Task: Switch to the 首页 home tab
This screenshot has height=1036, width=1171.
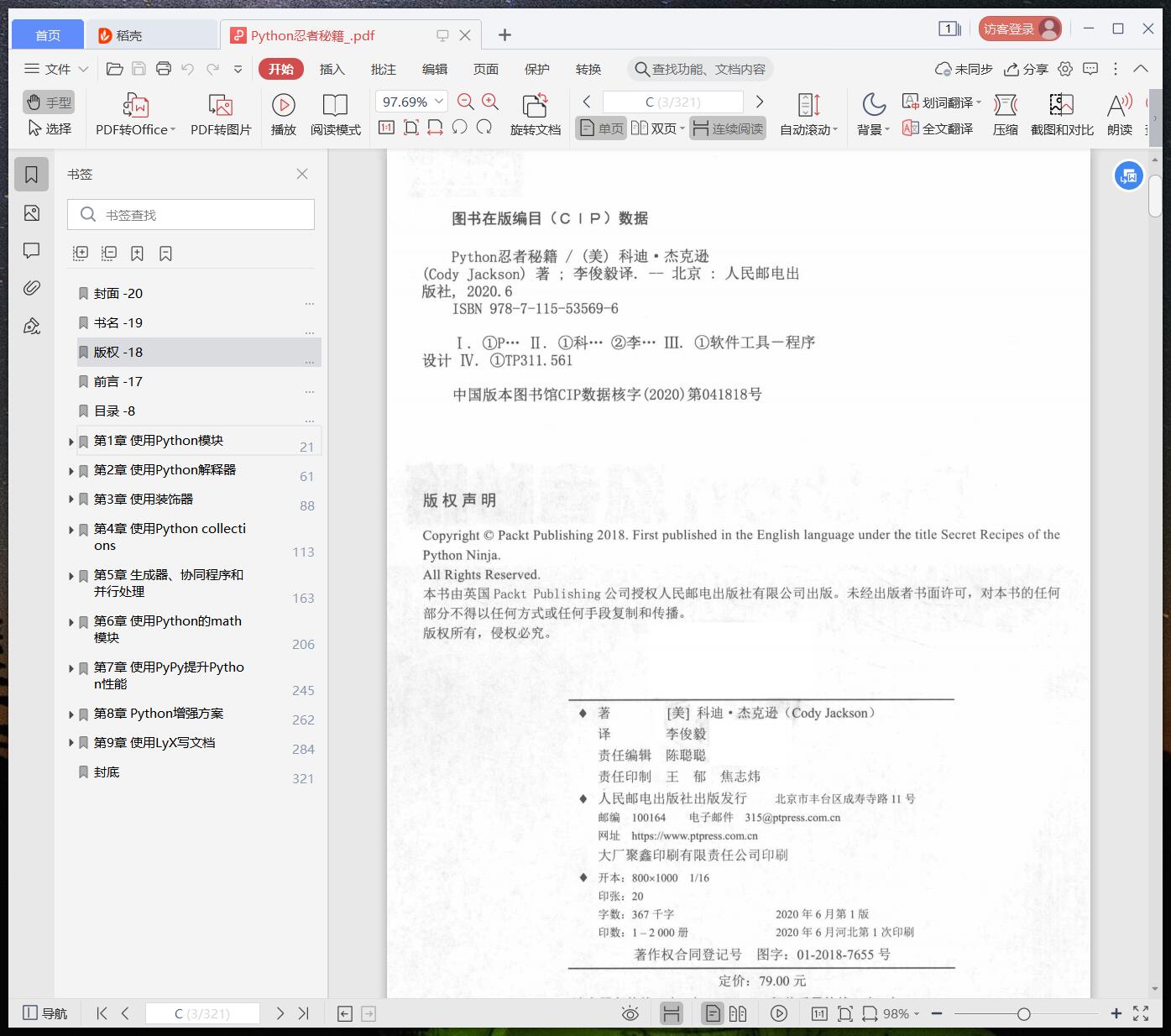Action: [x=48, y=35]
